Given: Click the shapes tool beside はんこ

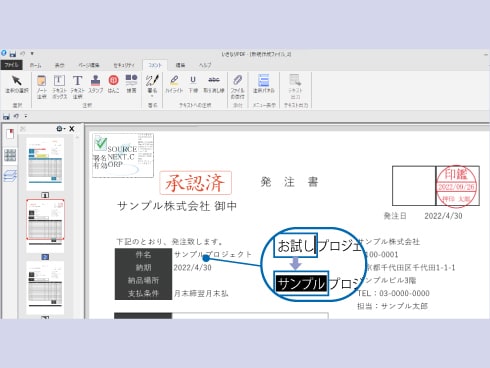Looking at the screenshot, I should coord(131,84).
